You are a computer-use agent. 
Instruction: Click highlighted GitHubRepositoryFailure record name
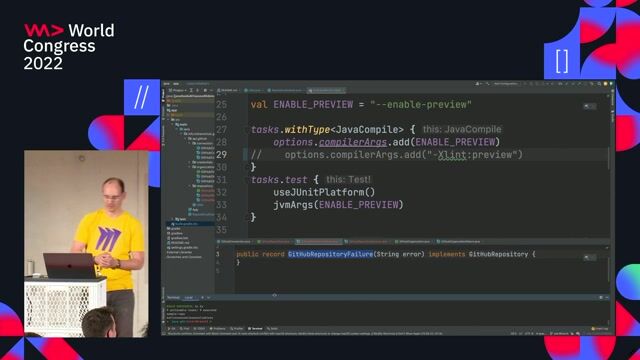(330, 254)
